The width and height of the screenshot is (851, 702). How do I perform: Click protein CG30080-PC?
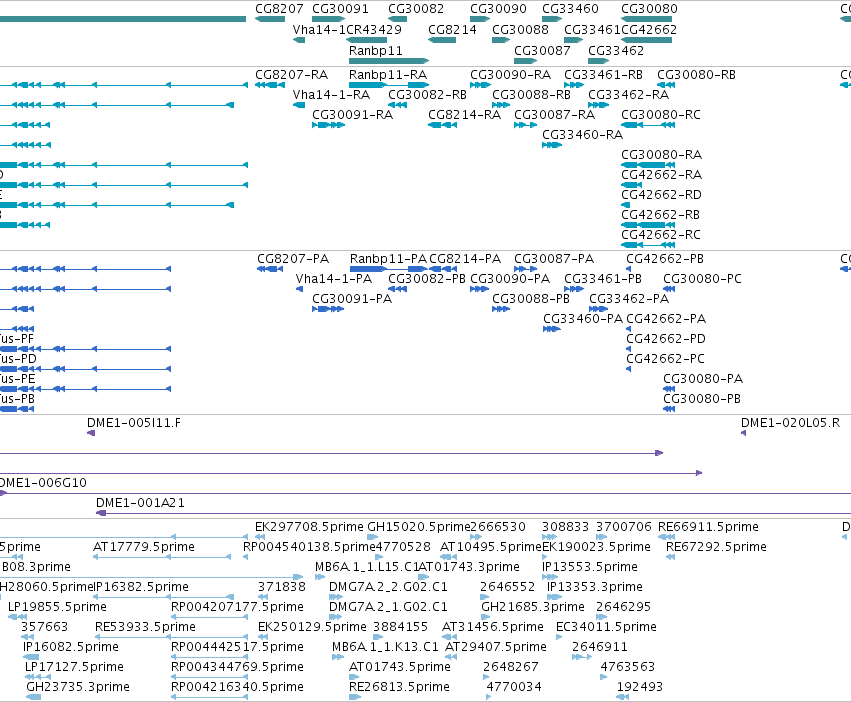669,289
